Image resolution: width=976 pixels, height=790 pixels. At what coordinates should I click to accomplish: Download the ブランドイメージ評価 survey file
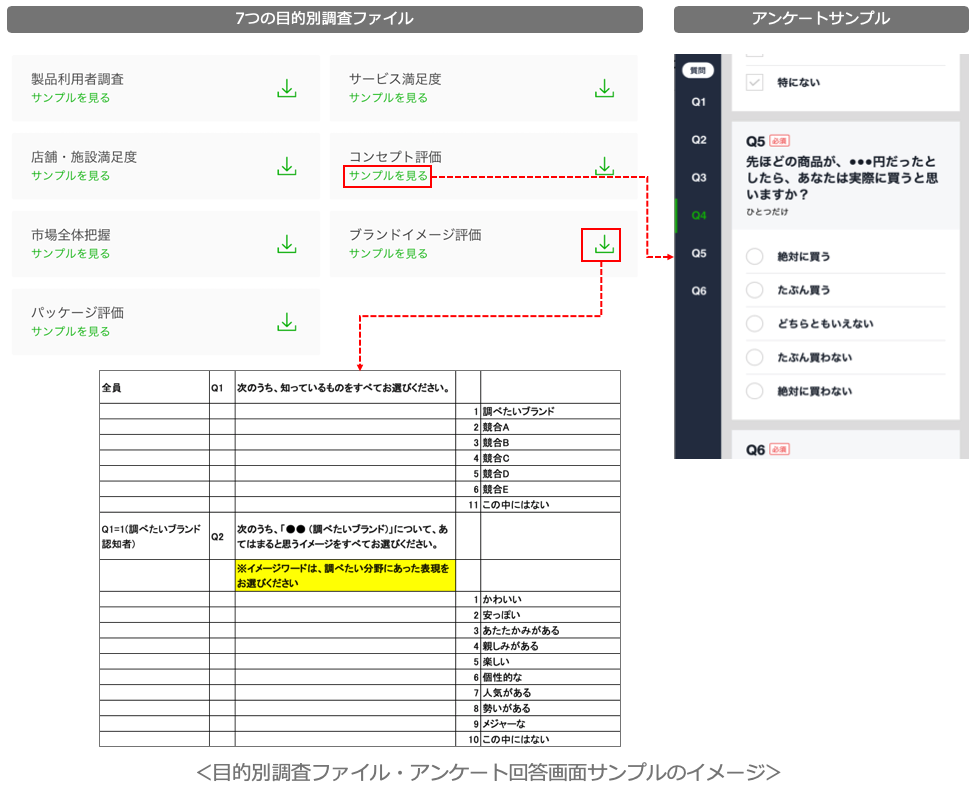tap(603, 244)
